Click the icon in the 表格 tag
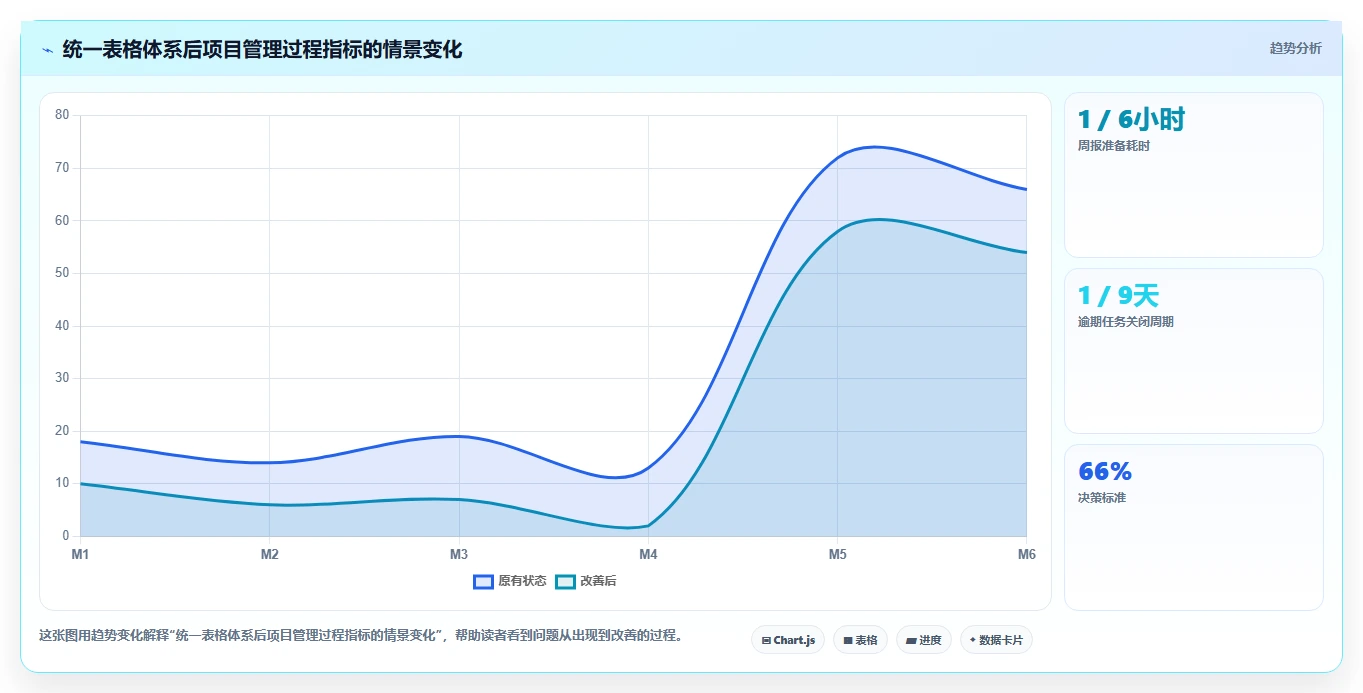The image size is (1363, 693). pyautogui.click(x=848, y=640)
